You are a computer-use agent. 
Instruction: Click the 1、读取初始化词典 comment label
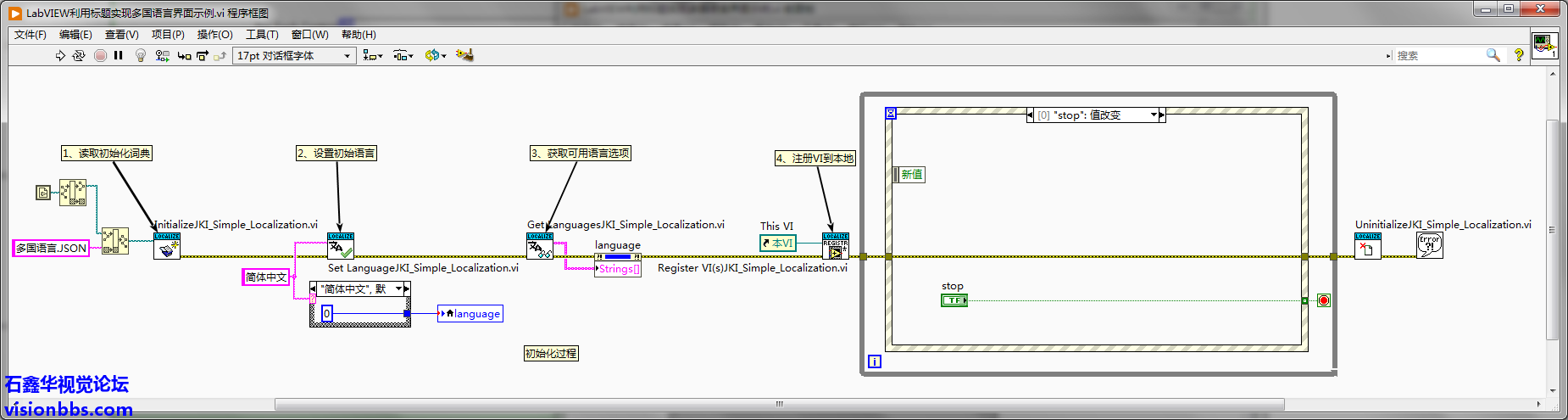coord(107,154)
